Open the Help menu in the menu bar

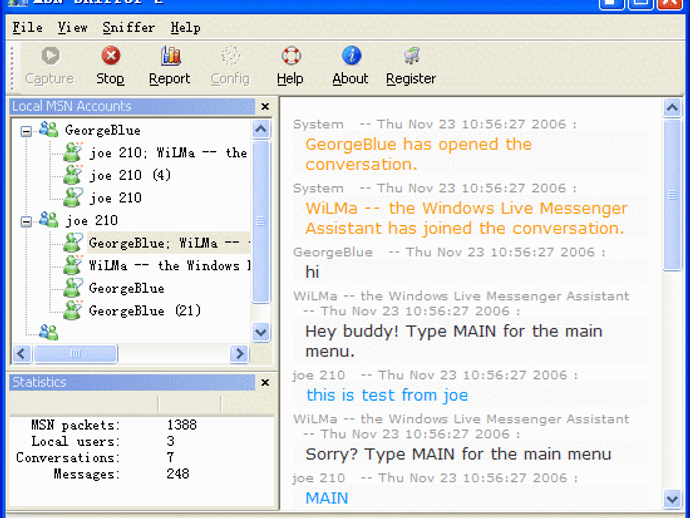pos(186,28)
